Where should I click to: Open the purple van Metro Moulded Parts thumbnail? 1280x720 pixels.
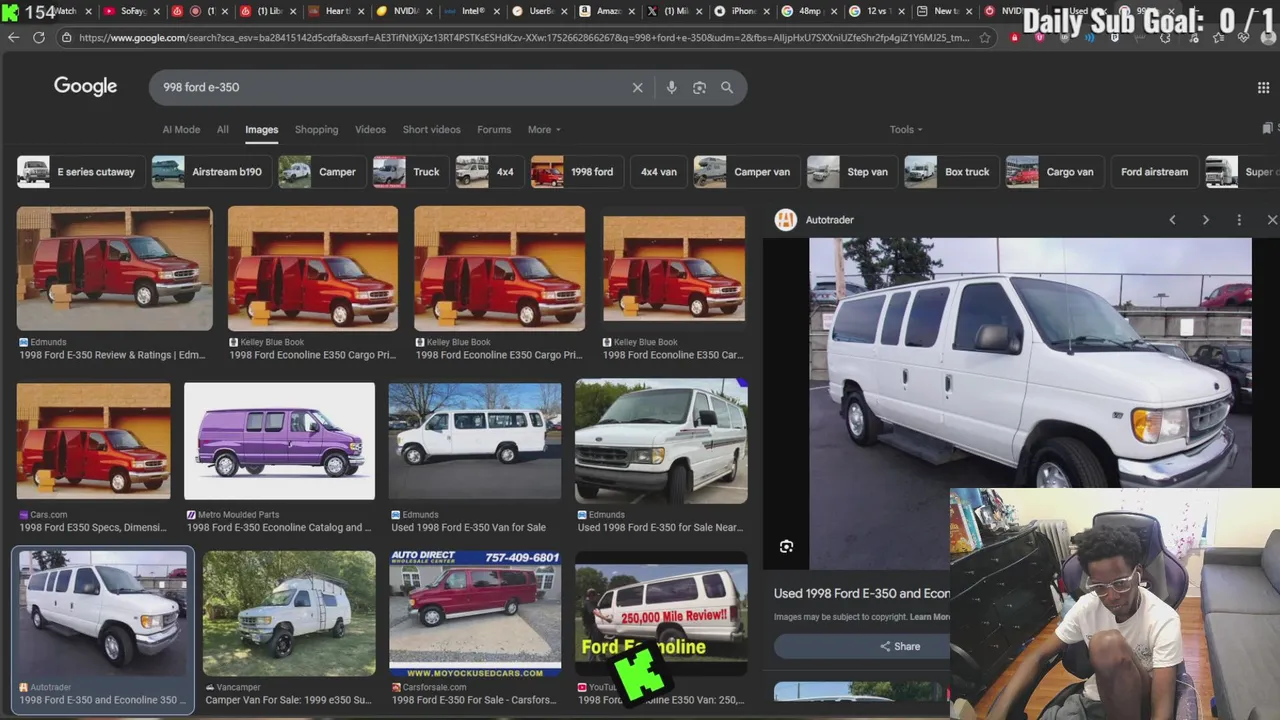(x=279, y=440)
